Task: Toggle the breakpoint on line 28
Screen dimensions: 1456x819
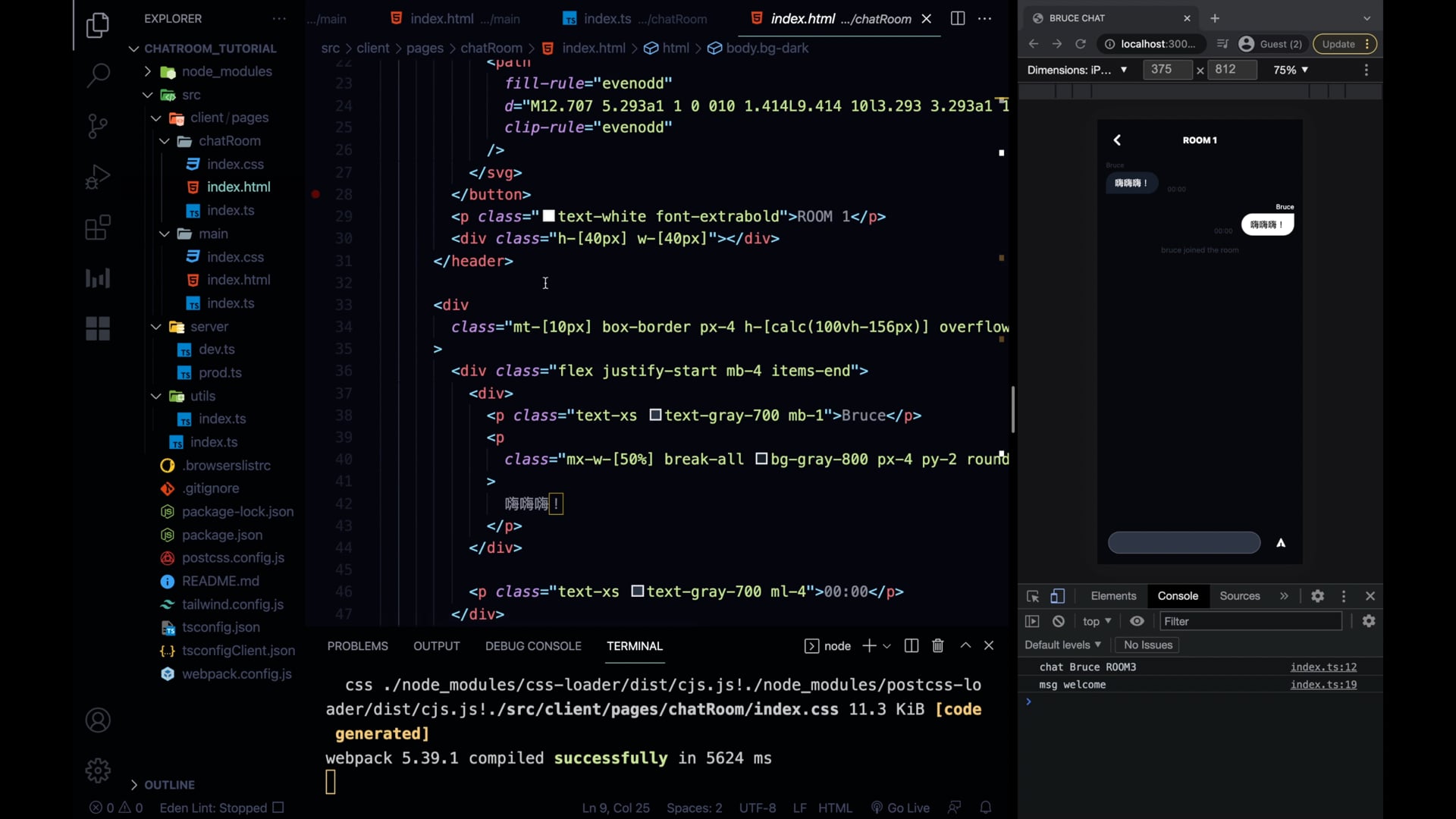Action: coord(316,194)
